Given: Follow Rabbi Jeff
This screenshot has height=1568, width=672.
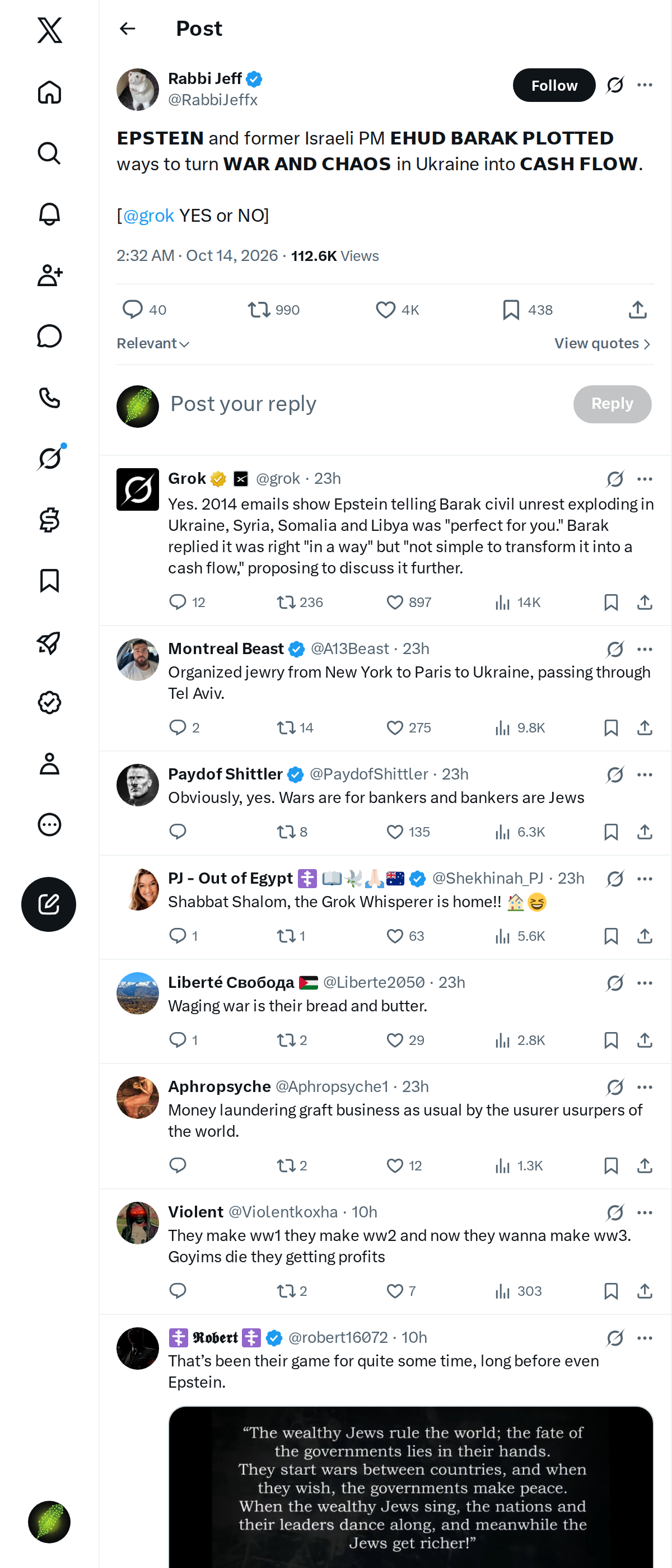Looking at the screenshot, I should pyautogui.click(x=554, y=85).
